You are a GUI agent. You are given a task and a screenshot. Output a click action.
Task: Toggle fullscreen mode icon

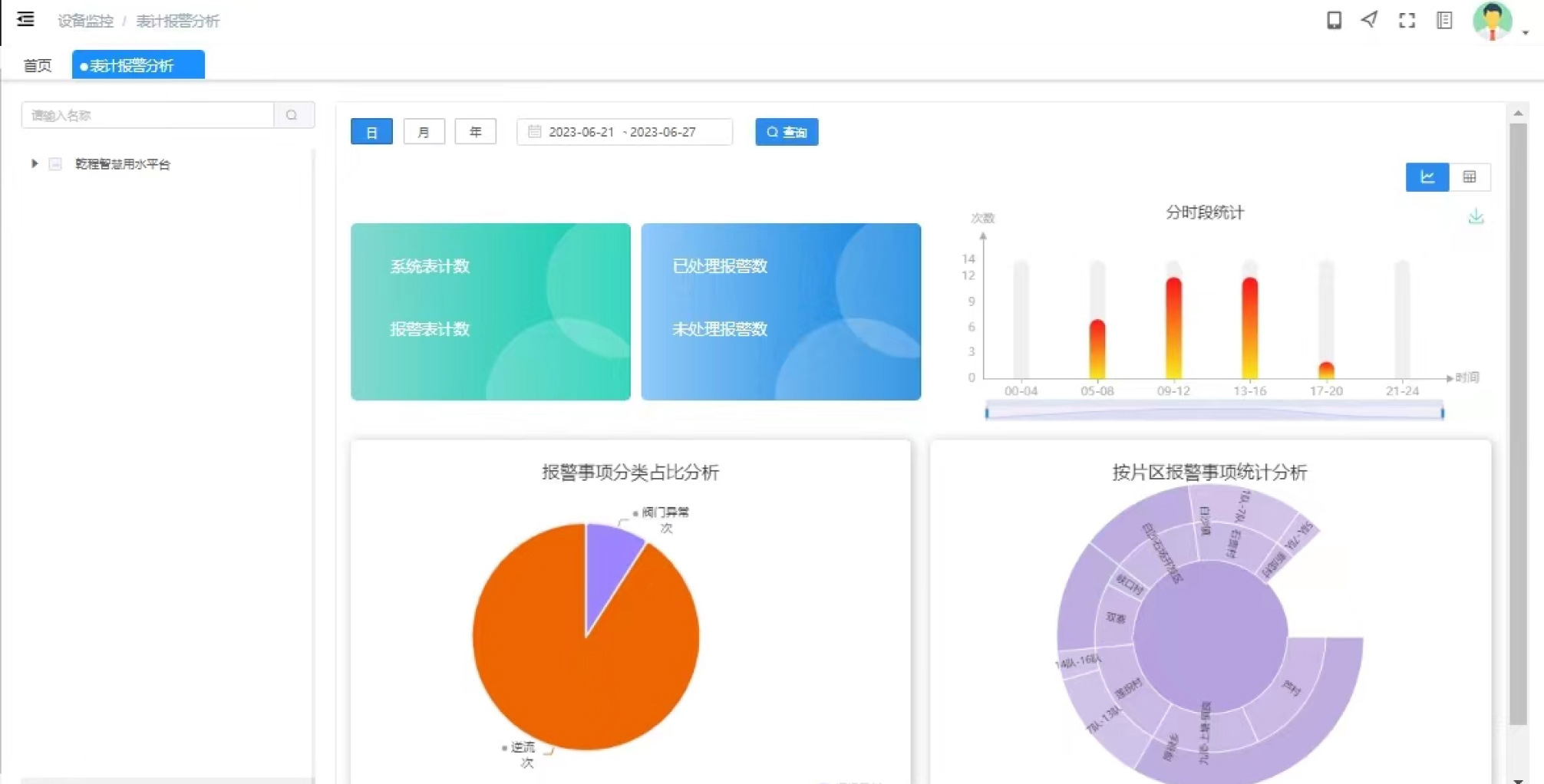(x=1407, y=21)
